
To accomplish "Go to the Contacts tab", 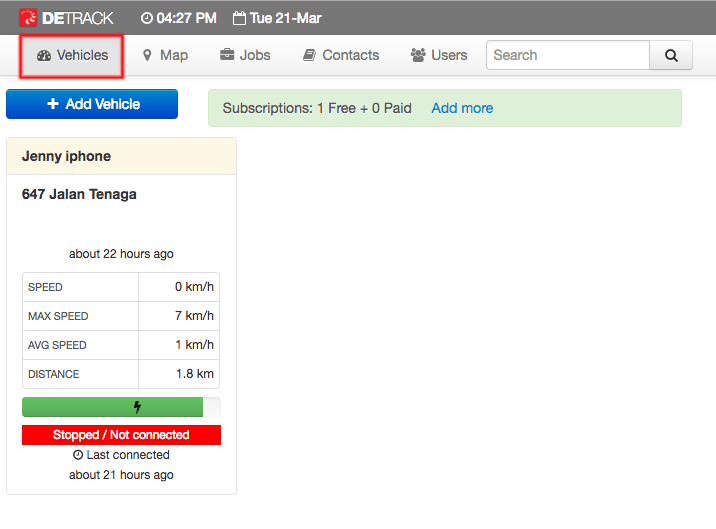I will click(x=341, y=55).
